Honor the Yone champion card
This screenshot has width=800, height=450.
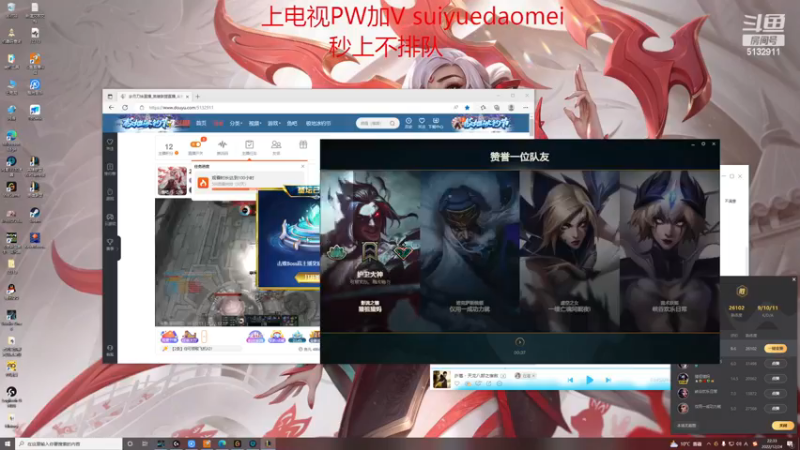point(370,252)
